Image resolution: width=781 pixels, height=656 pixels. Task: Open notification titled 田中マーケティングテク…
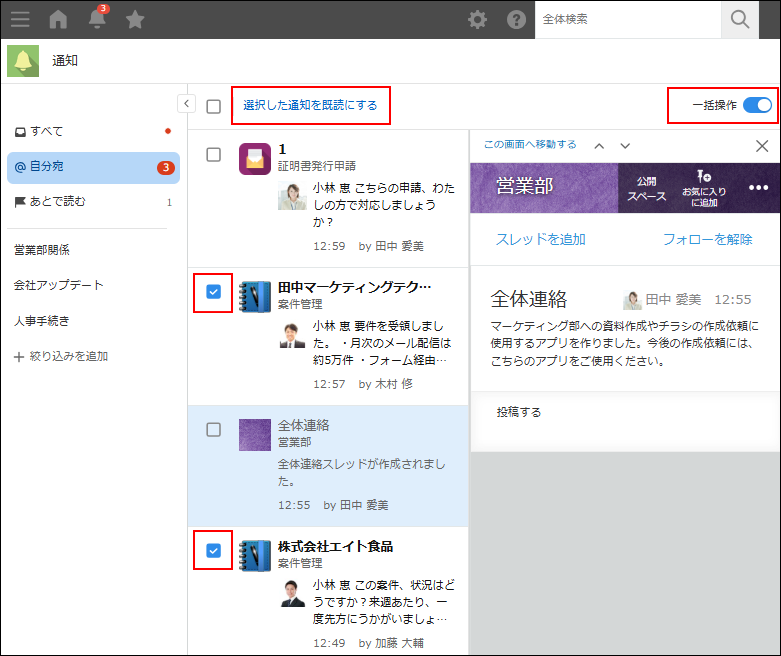pyautogui.click(x=354, y=287)
